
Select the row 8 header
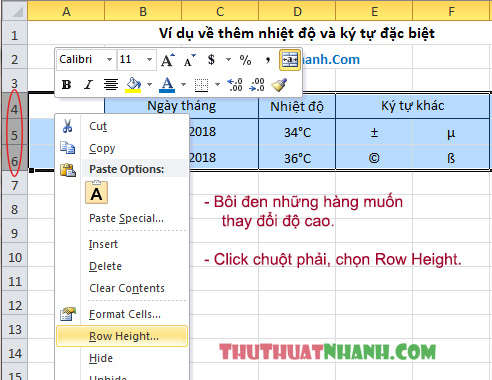point(14,210)
